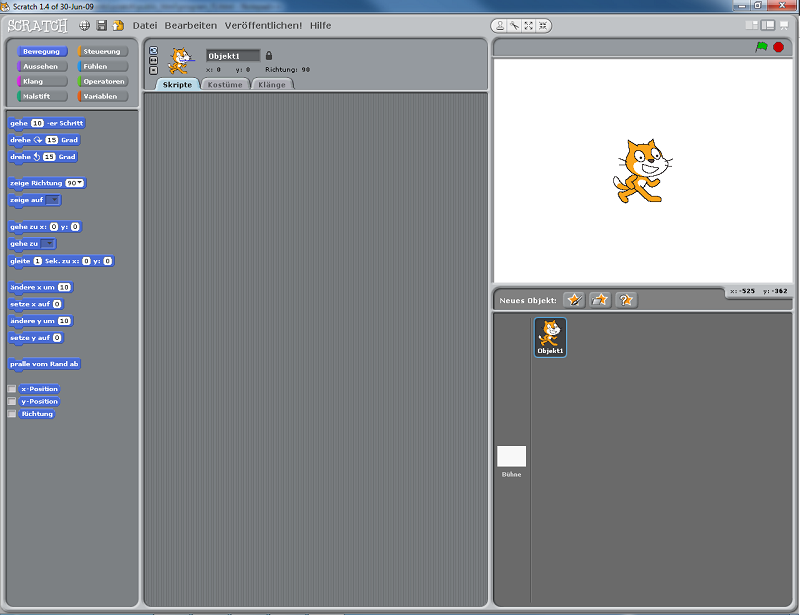Viewport: 800px width, 615px height.
Task: Click the SCRATCH logo
Action: pos(38,26)
